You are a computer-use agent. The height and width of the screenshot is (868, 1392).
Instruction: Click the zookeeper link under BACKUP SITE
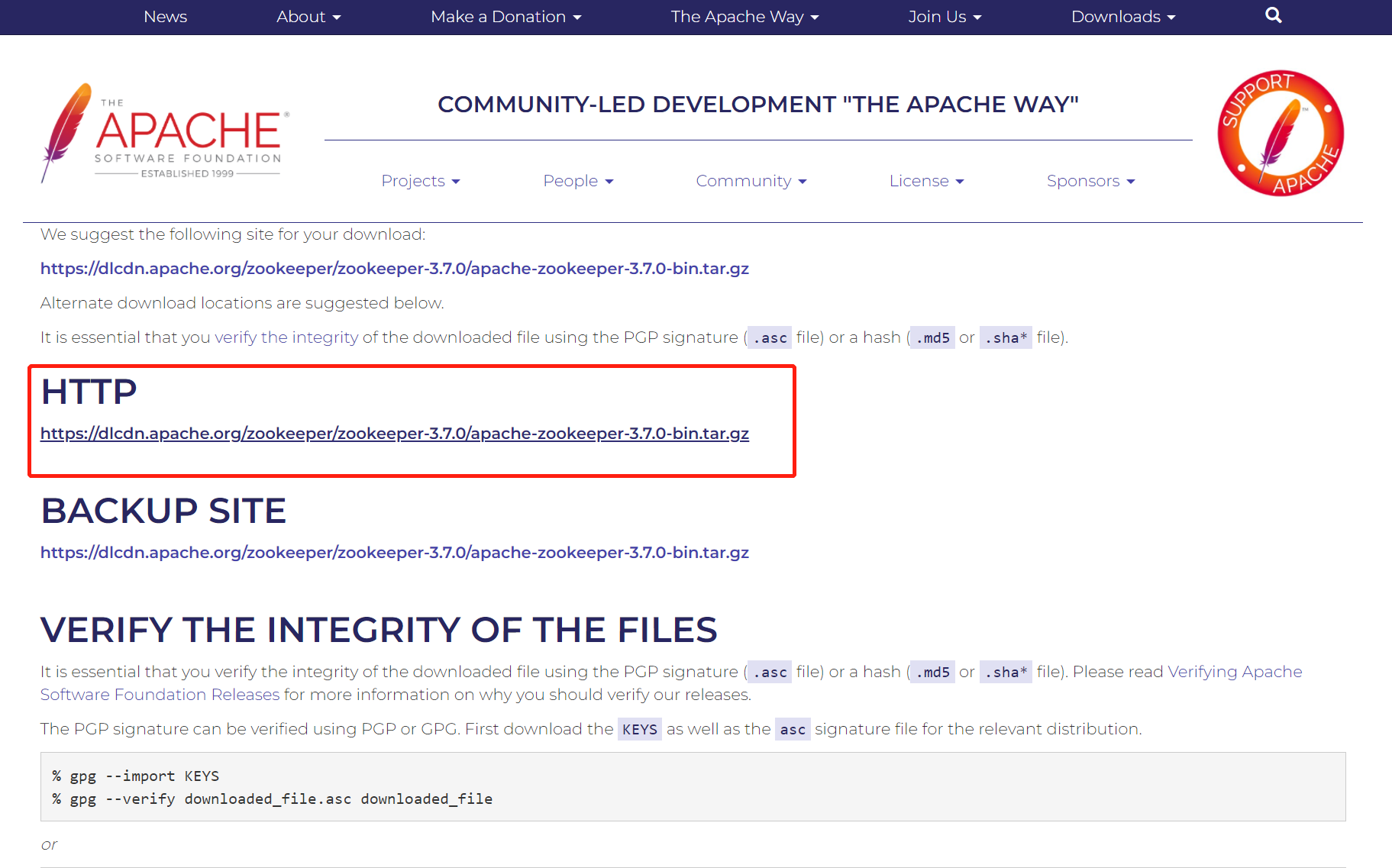[x=395, y=553]
